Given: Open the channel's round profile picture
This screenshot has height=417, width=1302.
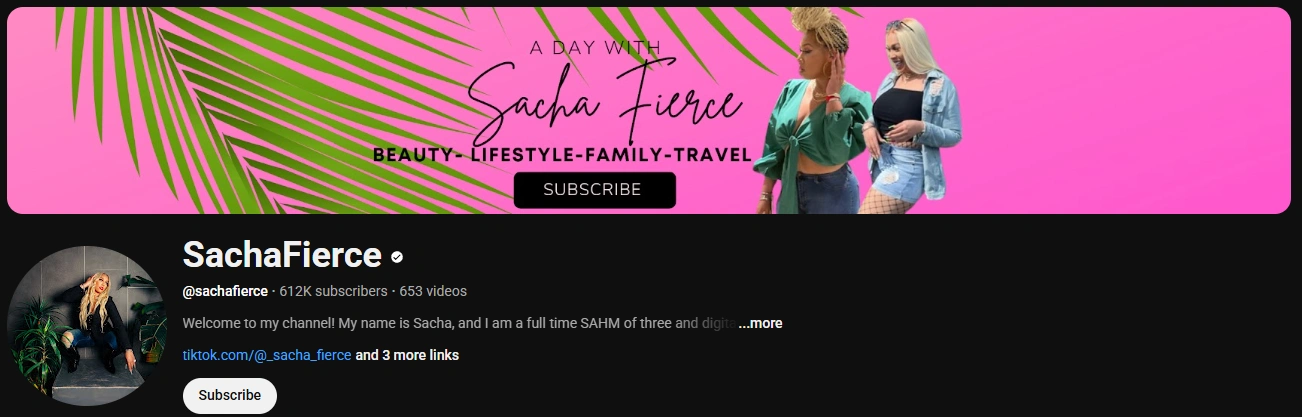Looking at the screenshot, I should [87, 325].
